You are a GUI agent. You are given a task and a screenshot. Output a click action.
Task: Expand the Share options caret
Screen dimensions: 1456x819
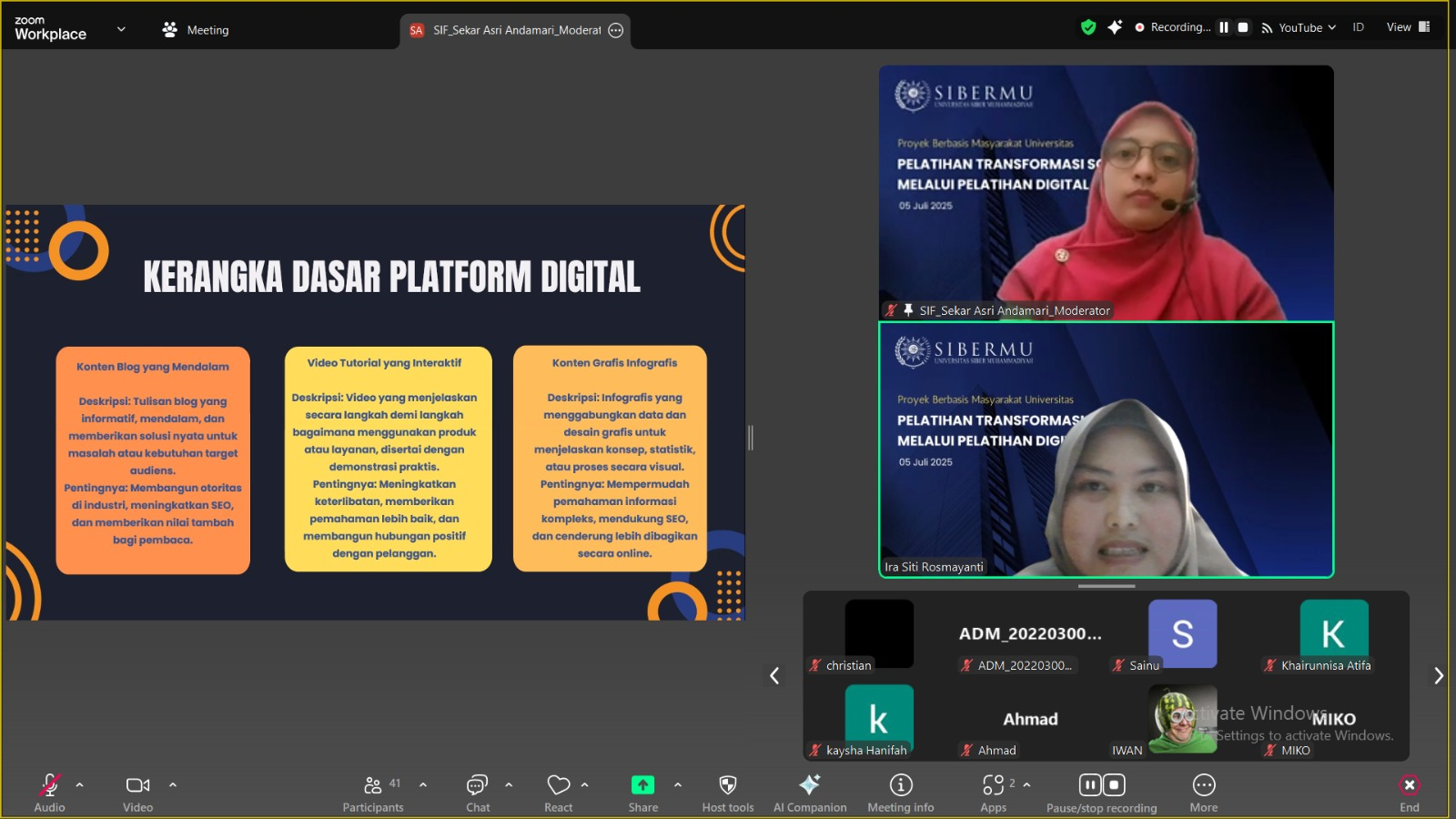(x=678, y=784)
